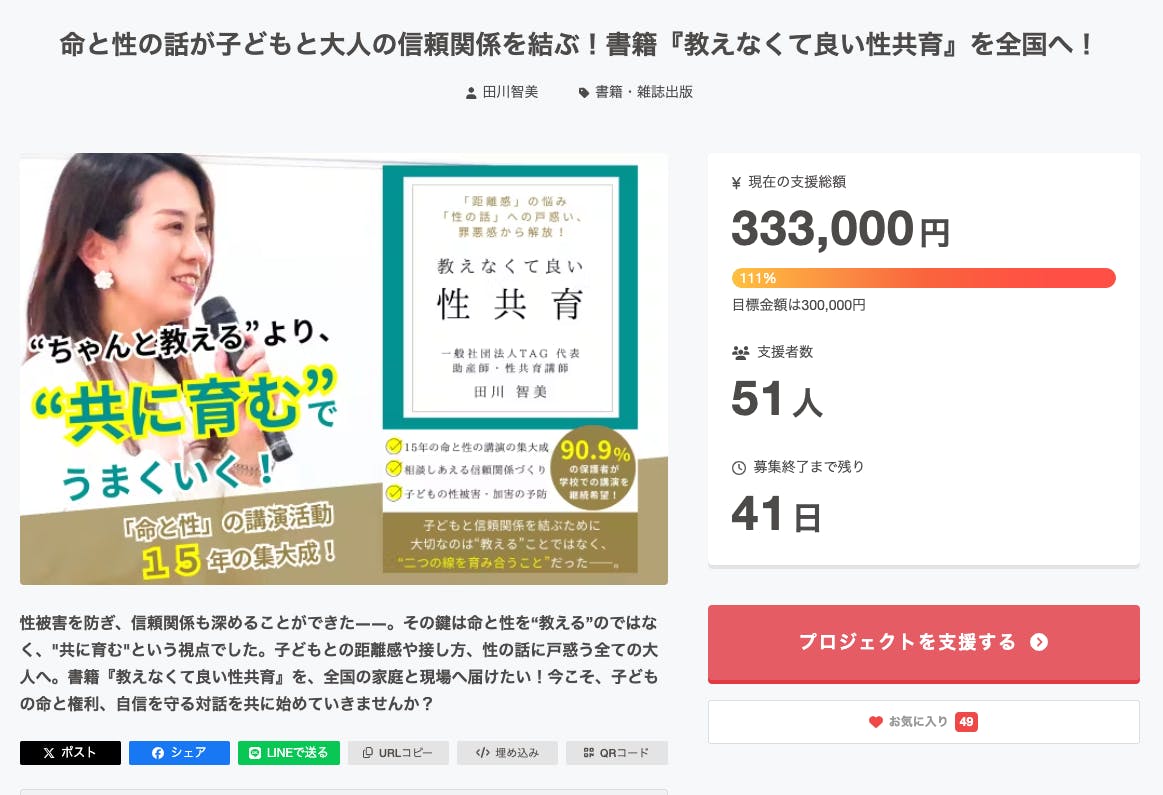Click the clock icon beside 募集終了まで残り

(x=739, y=467)
